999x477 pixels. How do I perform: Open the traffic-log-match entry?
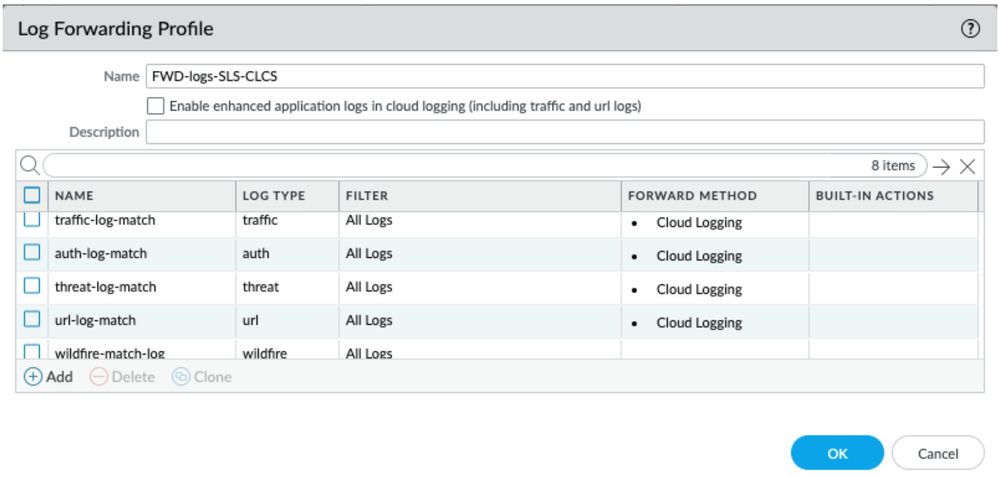pos(105,220)
